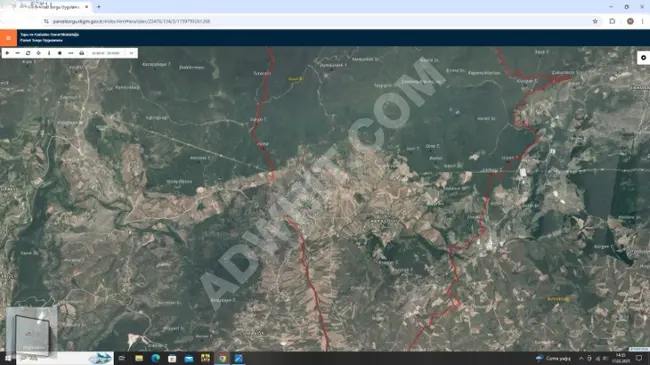The image size is (650, 365).
Task: Launch Microsoft Edge from the taskbar
Action: (155, 358)
